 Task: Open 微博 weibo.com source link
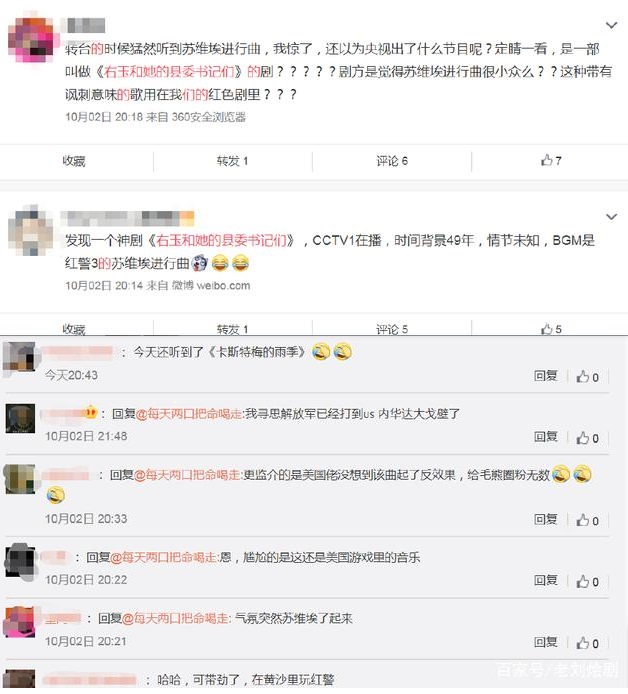tap(211, 285)
